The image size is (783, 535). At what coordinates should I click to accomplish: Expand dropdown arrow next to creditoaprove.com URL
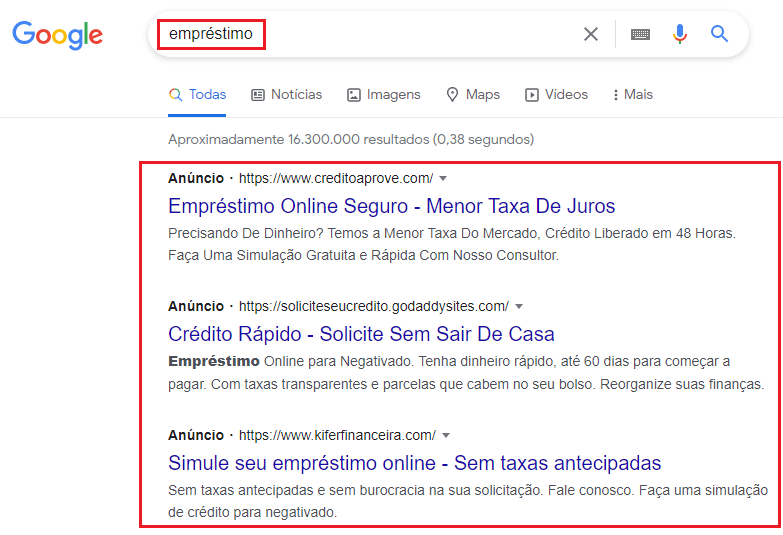[x=442, y=178]
